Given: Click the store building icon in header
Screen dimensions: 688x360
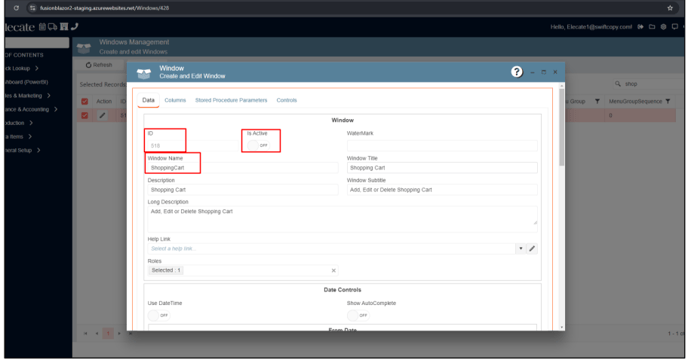Looking at the screenshot, I should click(x=64, y=27).
